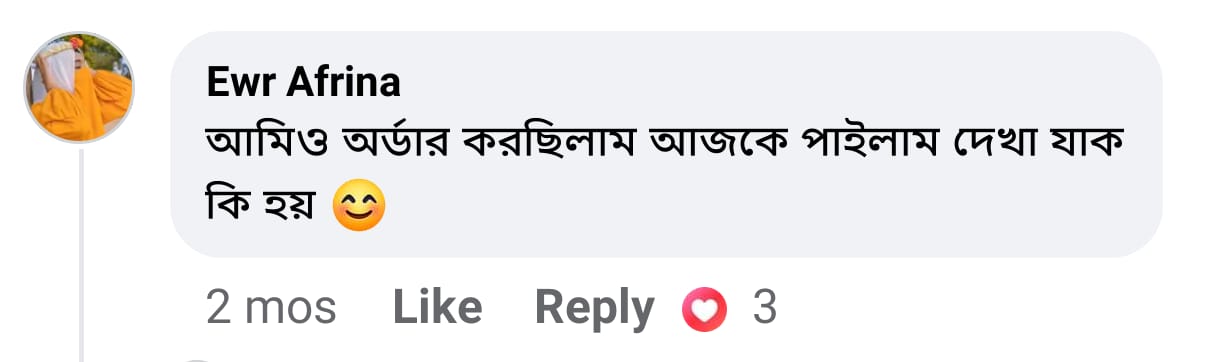Click the Ewr Afrina commenter name
The height and width of the screenshot is (362, 1220).
pos(304,83)
